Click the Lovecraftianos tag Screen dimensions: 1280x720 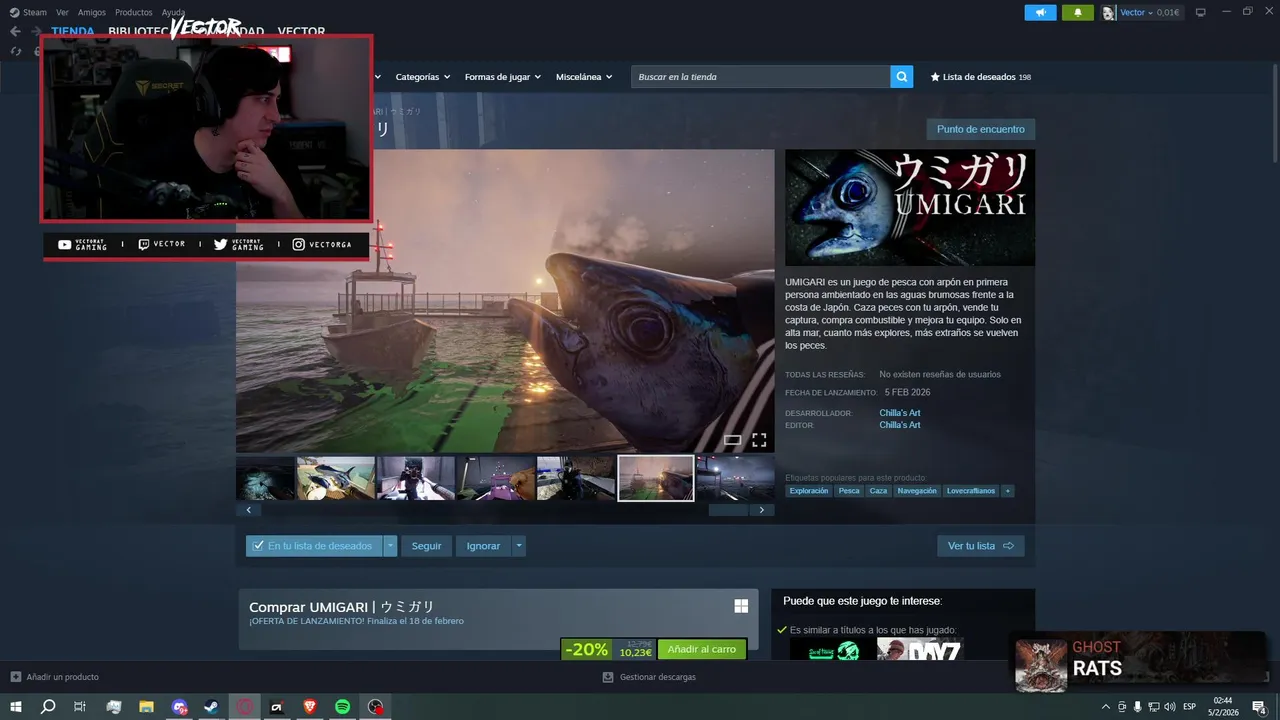[971, 491]
